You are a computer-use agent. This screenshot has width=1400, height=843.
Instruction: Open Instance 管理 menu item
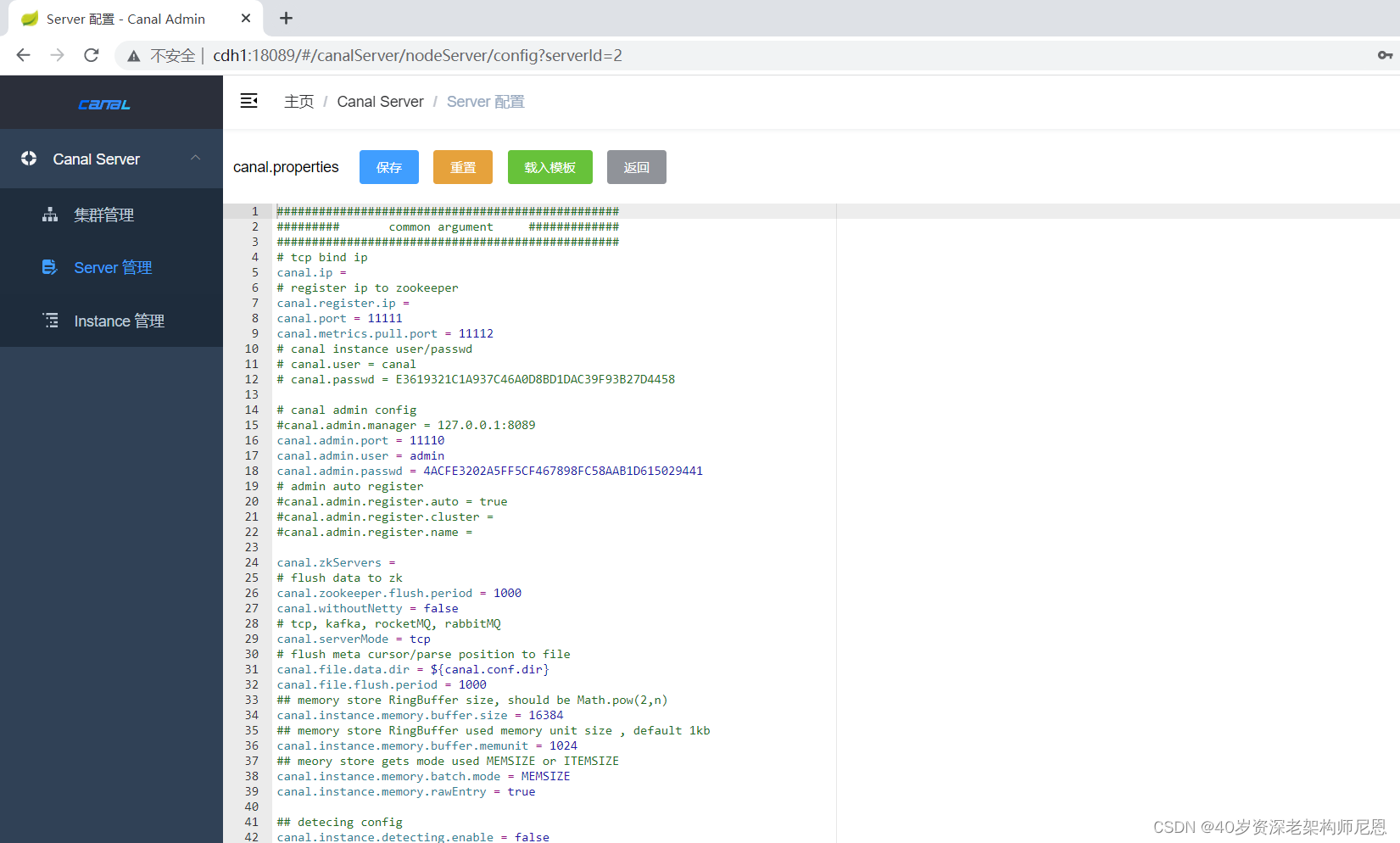[111, 321]
